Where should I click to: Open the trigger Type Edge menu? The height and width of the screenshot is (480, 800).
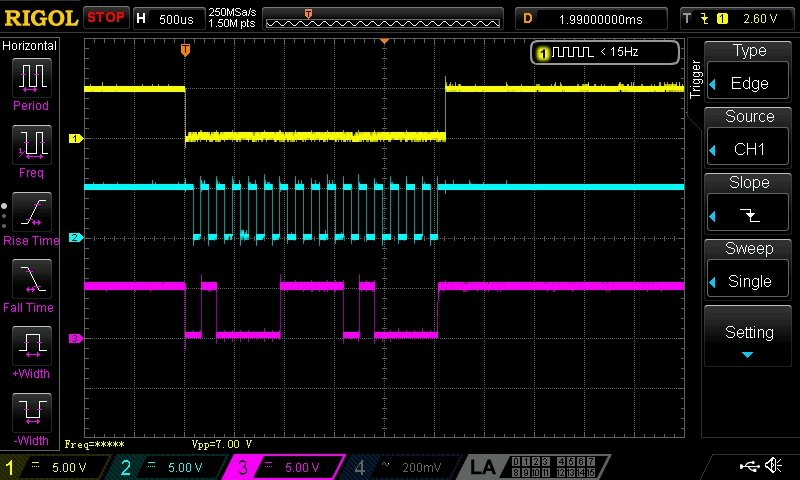[x=748, y=71]
